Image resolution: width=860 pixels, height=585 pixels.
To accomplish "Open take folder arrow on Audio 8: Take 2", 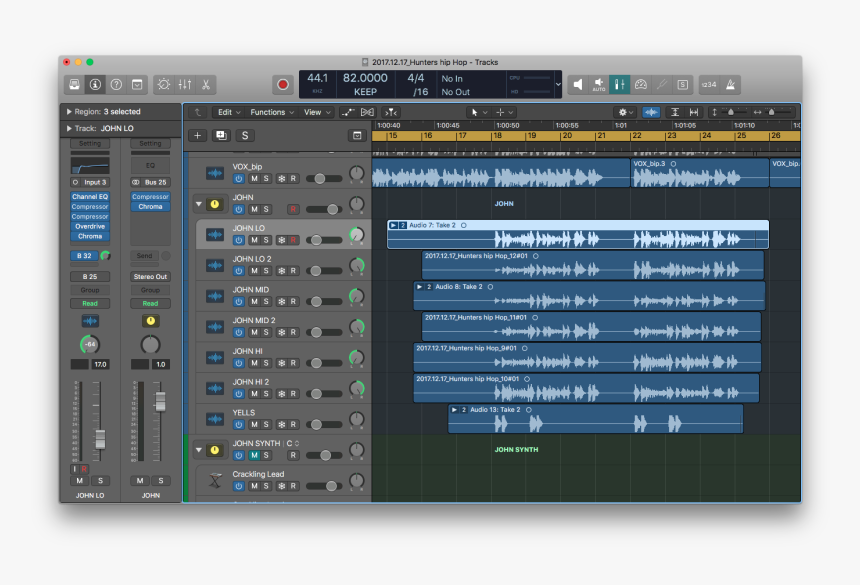I will (420, 287).
